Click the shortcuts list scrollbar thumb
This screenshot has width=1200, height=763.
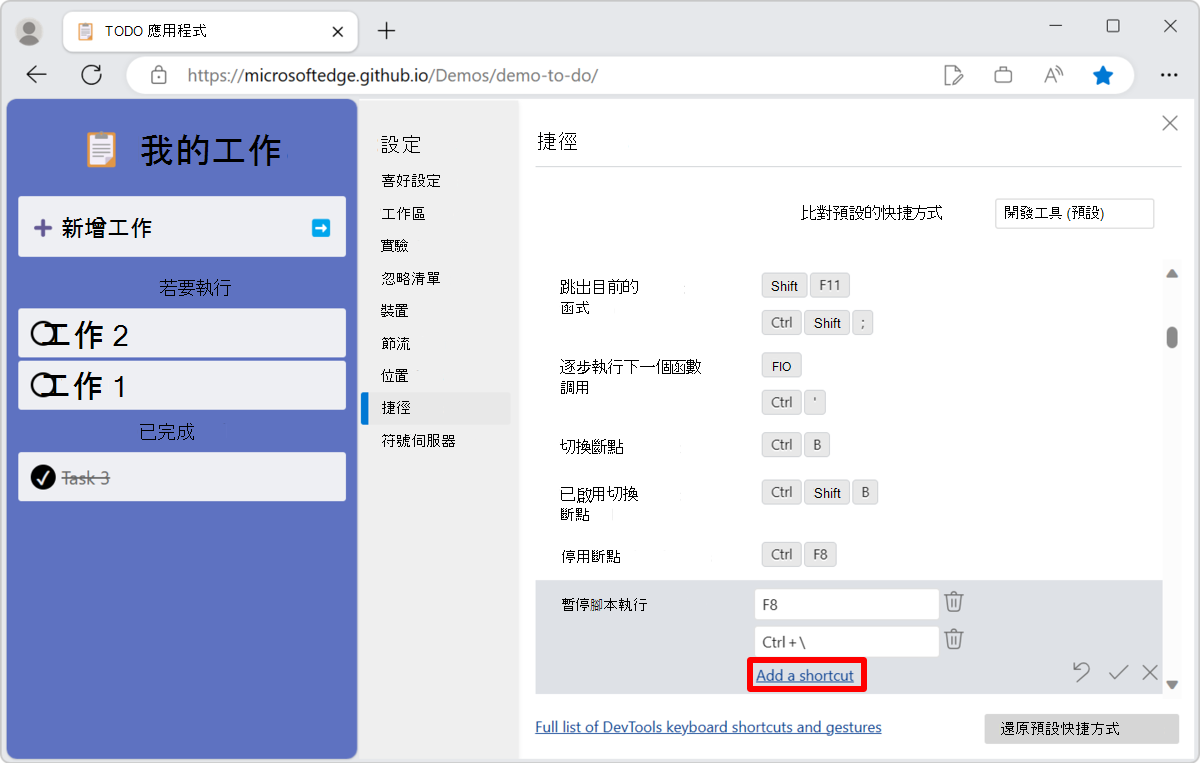(1172, 338)
